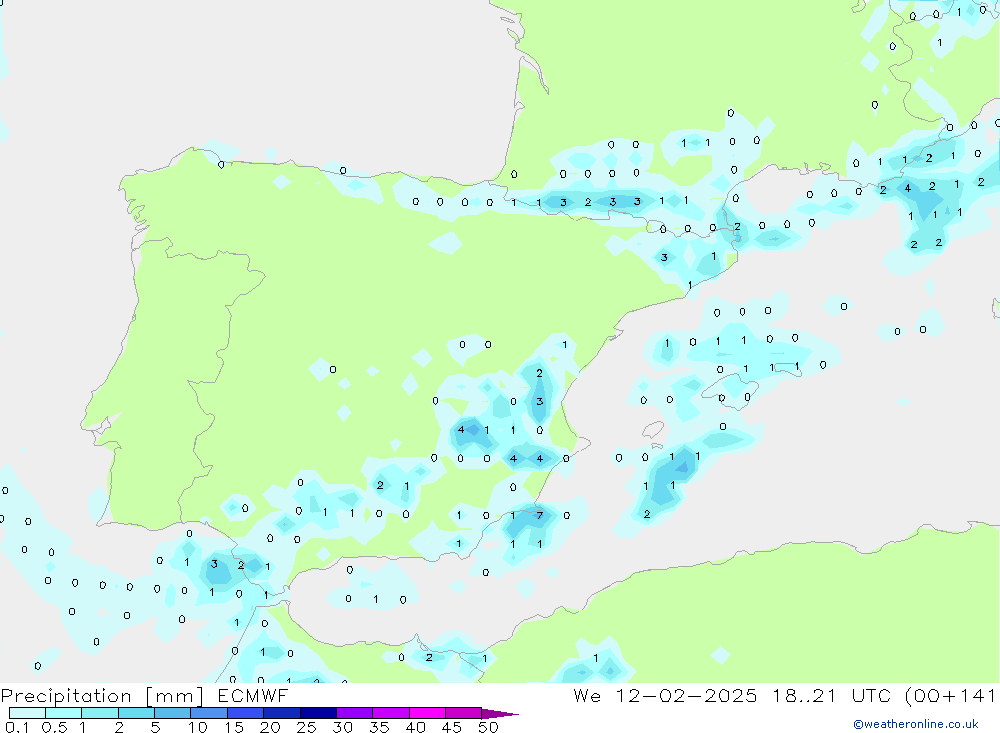Click the above-50 mm legend arrow tip

[499, 714]
